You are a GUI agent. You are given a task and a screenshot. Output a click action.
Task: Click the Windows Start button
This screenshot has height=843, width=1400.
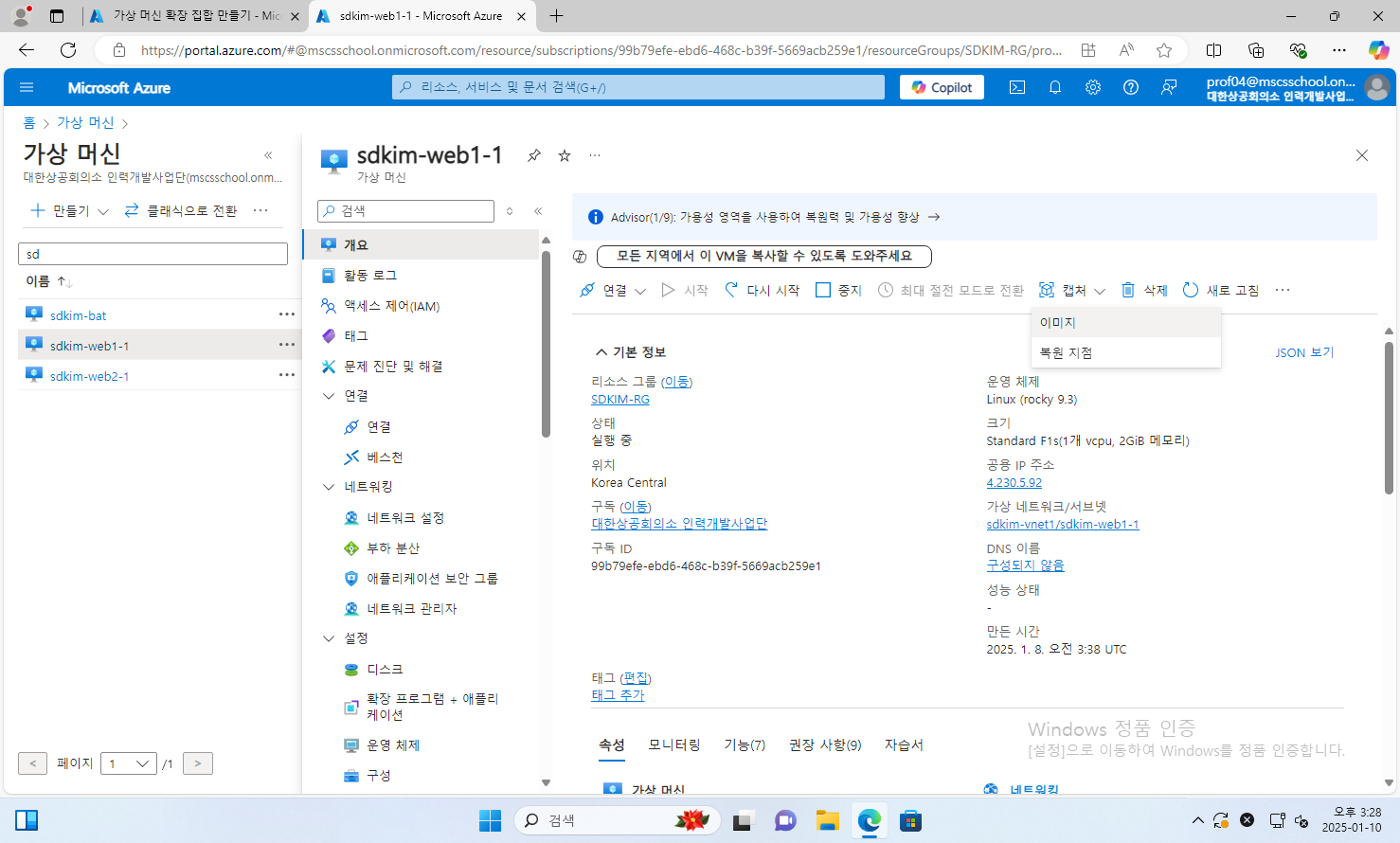coord(490,820)
